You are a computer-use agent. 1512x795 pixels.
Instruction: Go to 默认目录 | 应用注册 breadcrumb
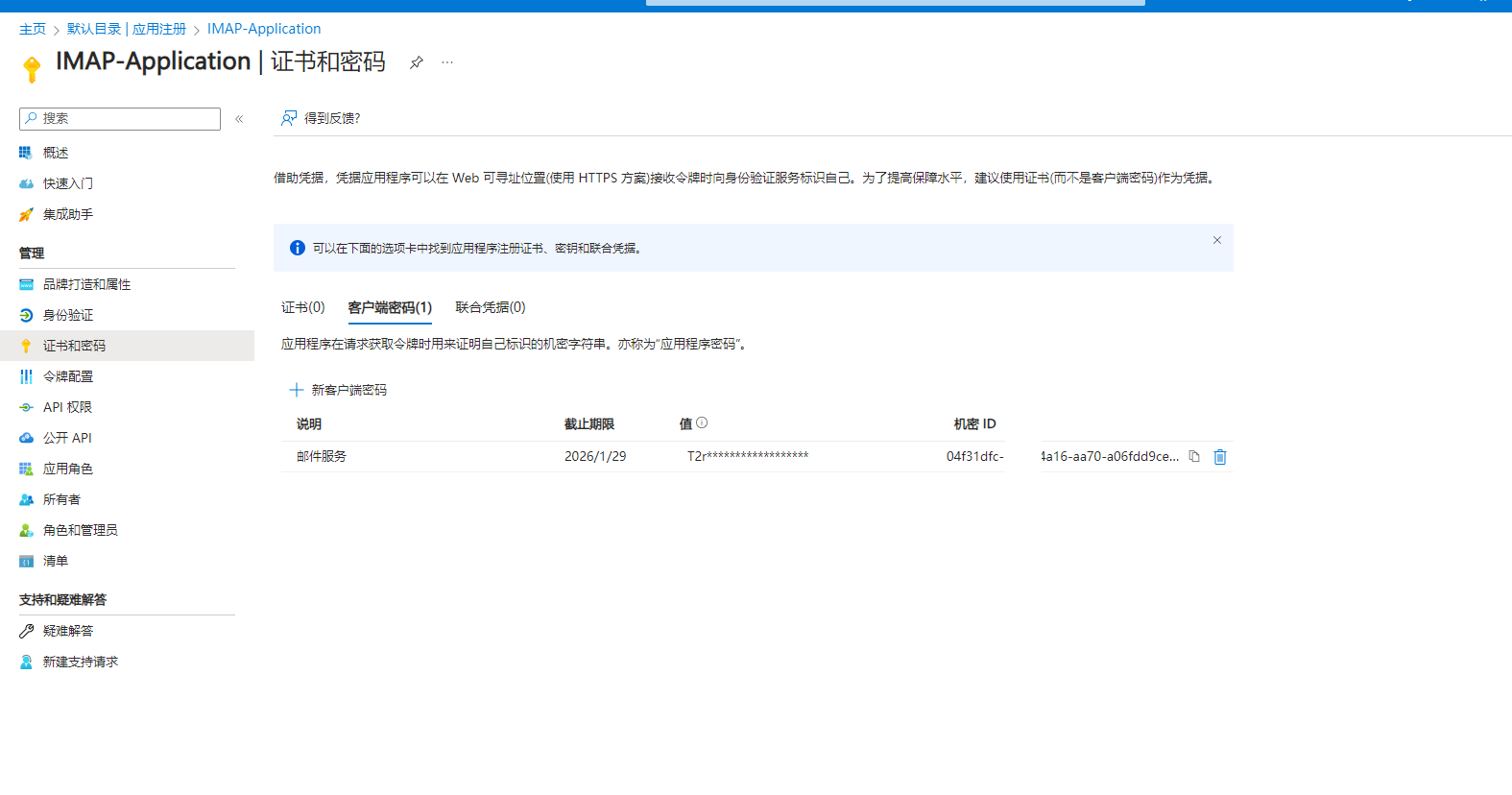[127, 29]
